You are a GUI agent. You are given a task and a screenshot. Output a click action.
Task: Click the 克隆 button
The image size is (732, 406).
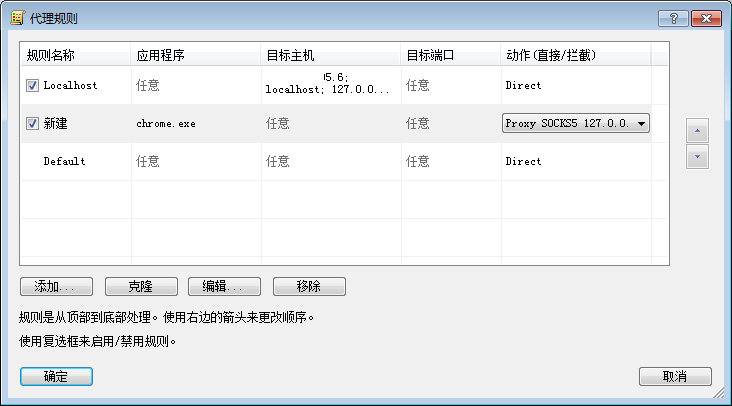(141, 287)
